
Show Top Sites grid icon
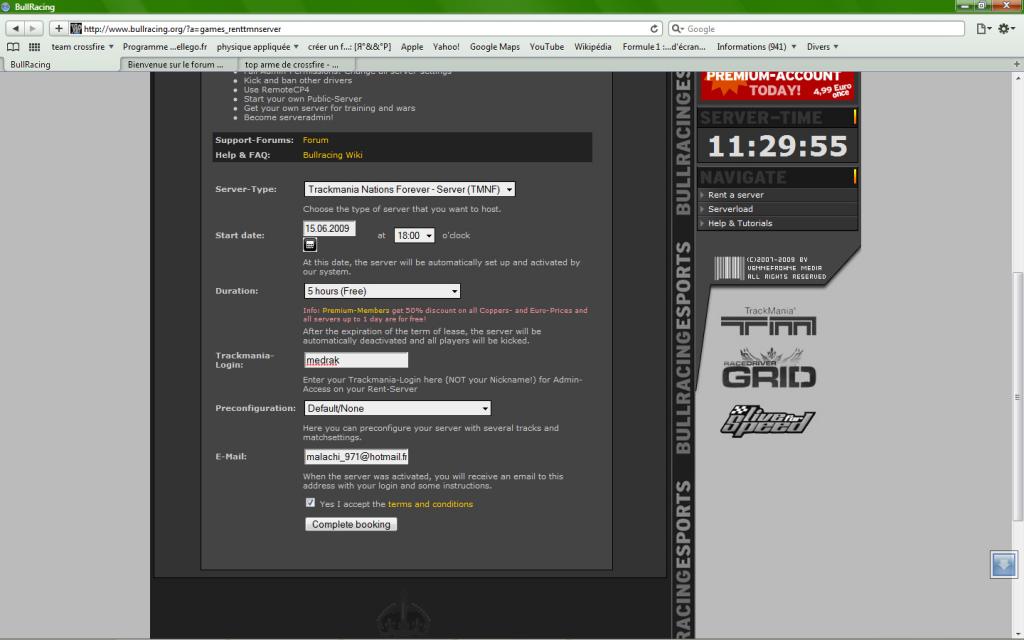point(34,47)
